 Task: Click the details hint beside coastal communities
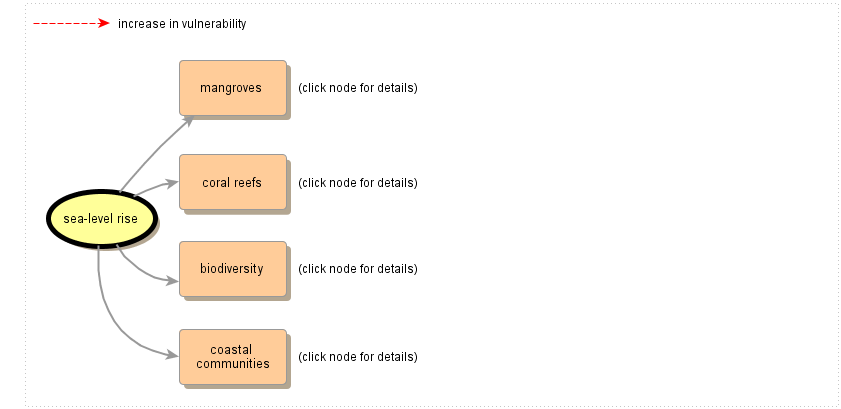coord(357,357)
